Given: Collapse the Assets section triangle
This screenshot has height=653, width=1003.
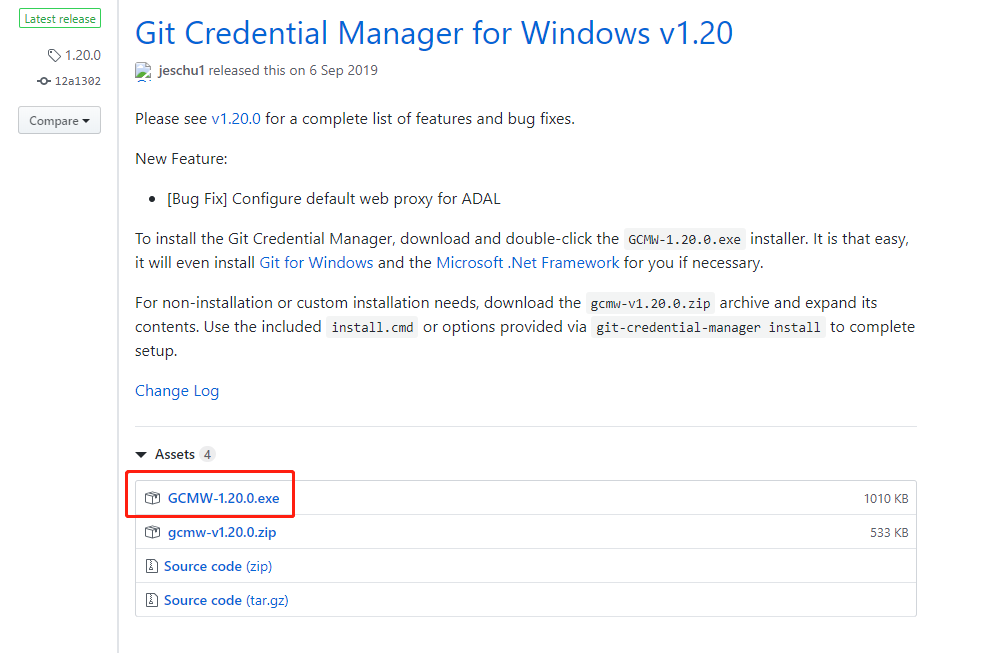Looking at the screenshot, I should [x=141, y=455].
